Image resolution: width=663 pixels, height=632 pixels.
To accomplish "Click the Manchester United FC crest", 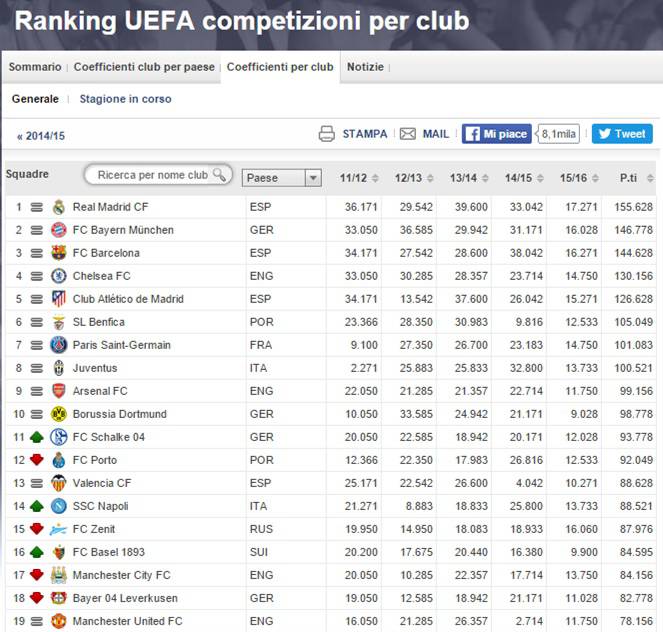I will click(x=59, y=621).
